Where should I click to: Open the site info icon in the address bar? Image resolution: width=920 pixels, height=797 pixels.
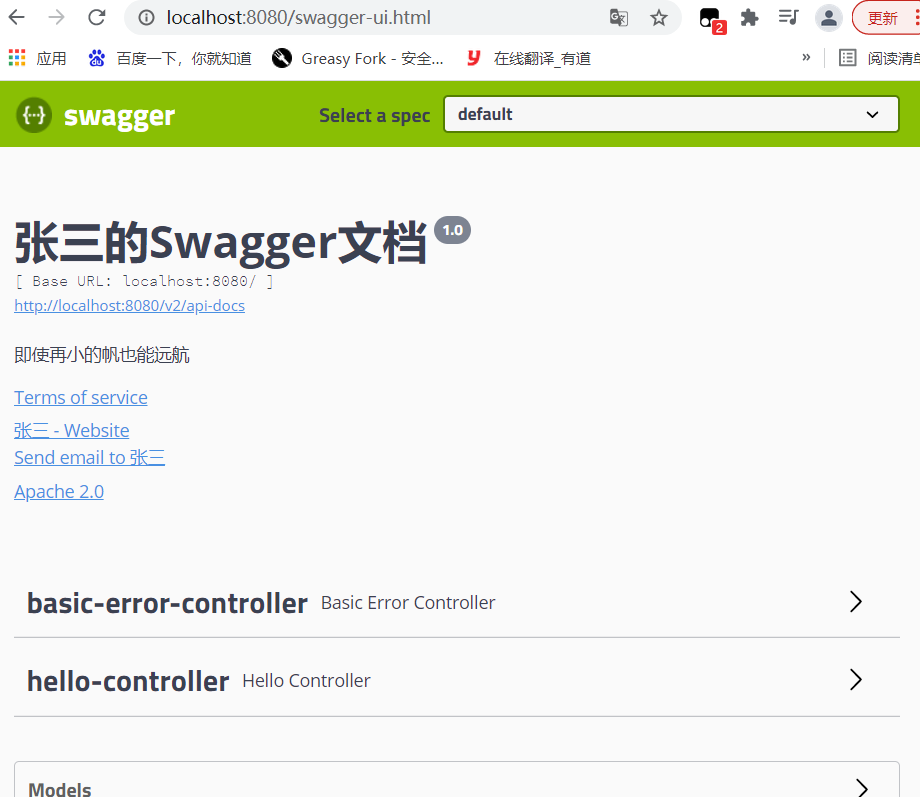(146, 18)
